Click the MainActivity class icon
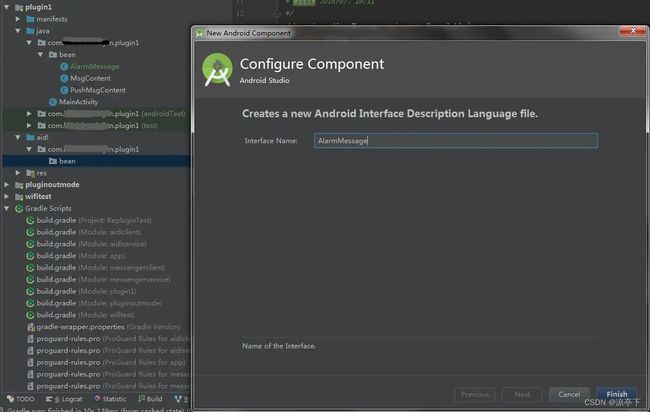The image size is (650, 412). [53, 102]
